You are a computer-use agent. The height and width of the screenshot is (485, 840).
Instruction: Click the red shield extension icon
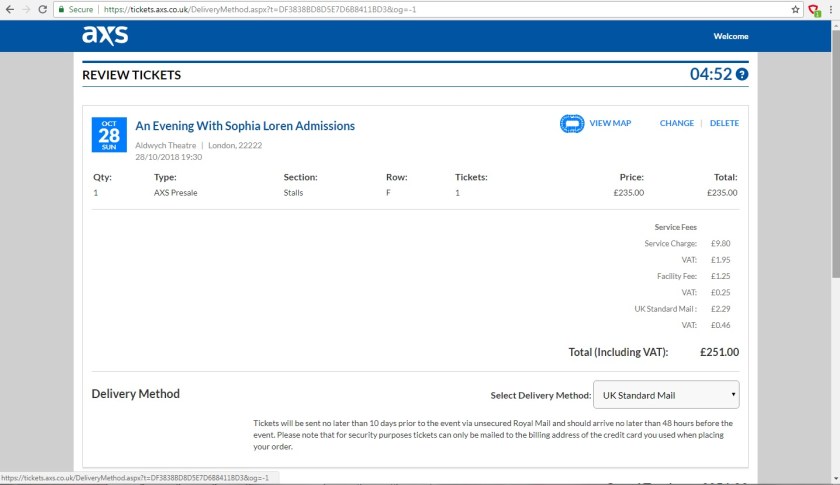coord(814,9)
